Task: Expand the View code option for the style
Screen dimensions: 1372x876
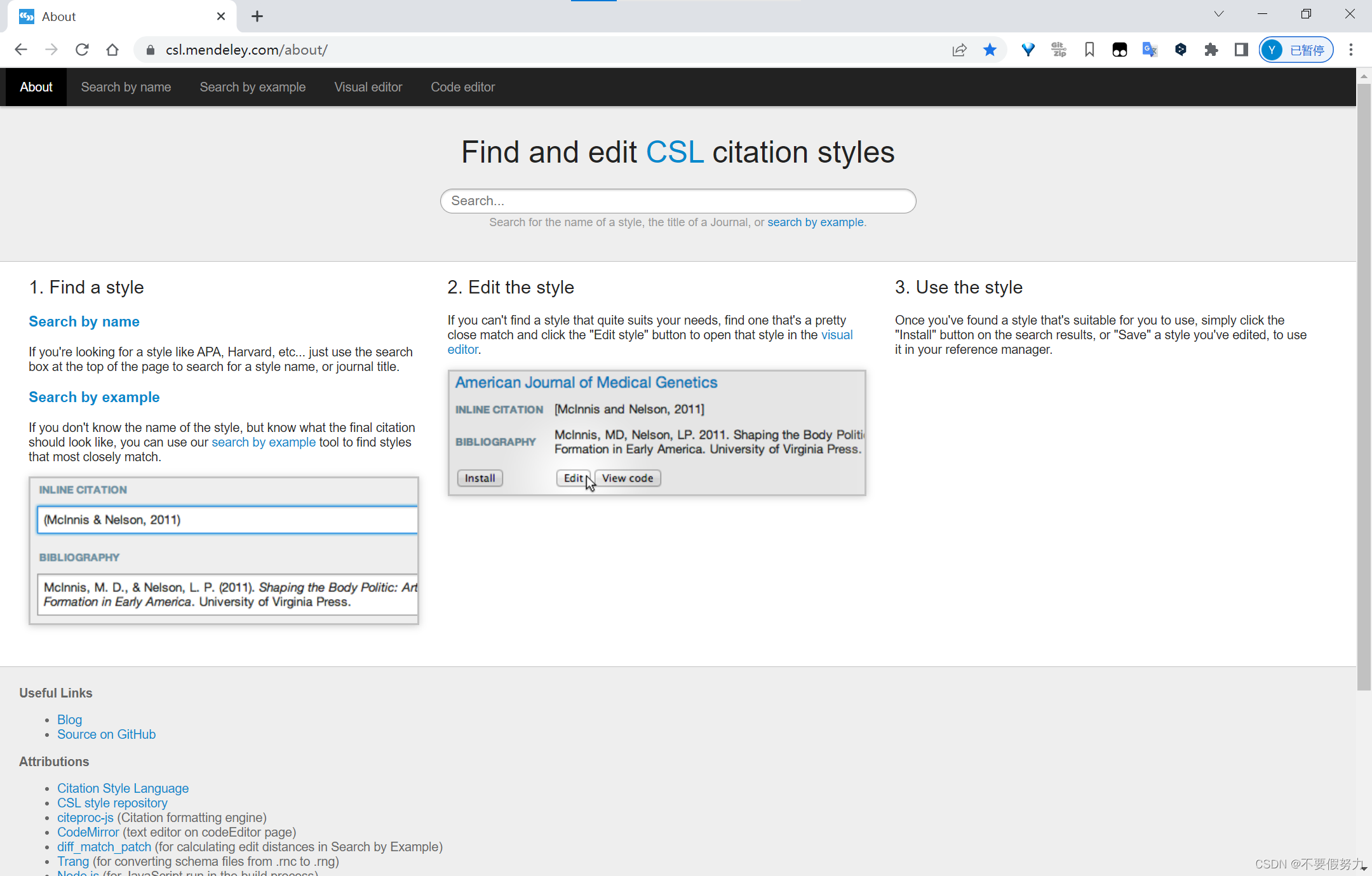Action: pos(627,477)
